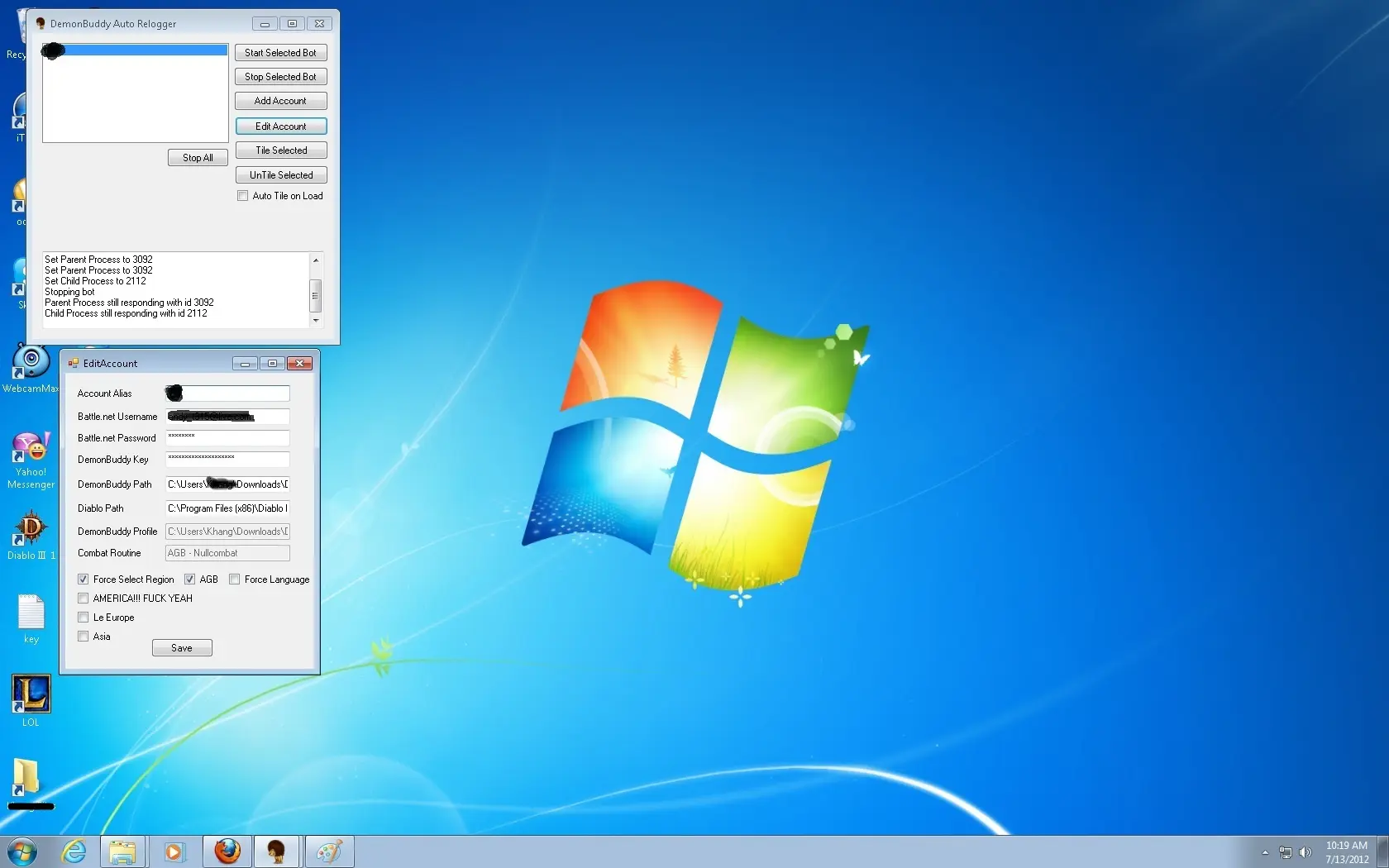
Task: Click the log scrollbar thumb
Action: (x=316, y=295)
